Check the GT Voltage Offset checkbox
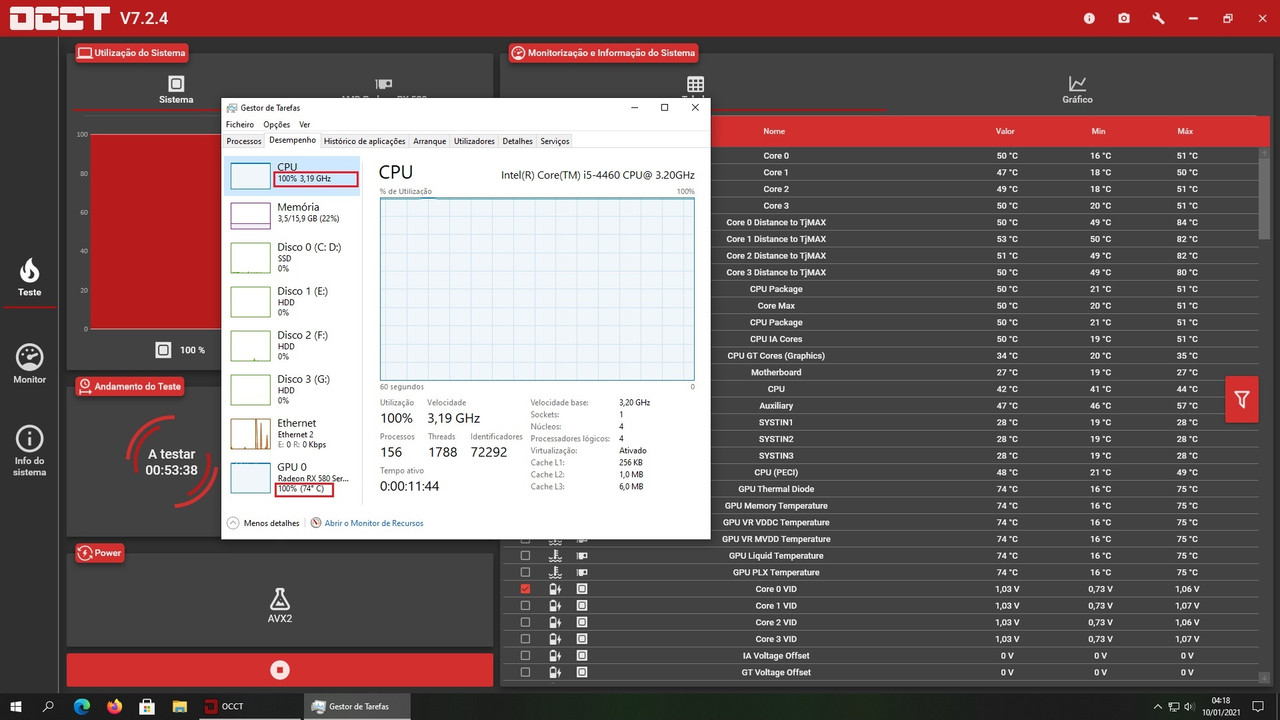 525,672
